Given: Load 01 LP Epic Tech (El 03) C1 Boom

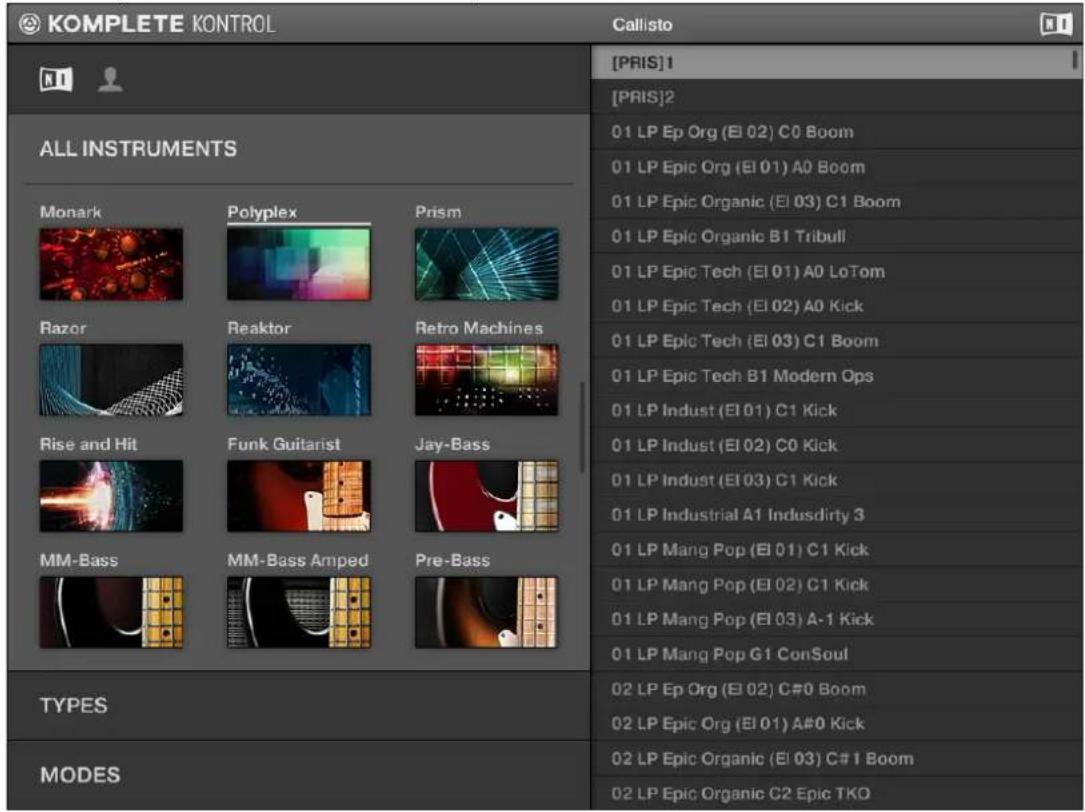Looking at the screenshot, I should coord(837,341).
